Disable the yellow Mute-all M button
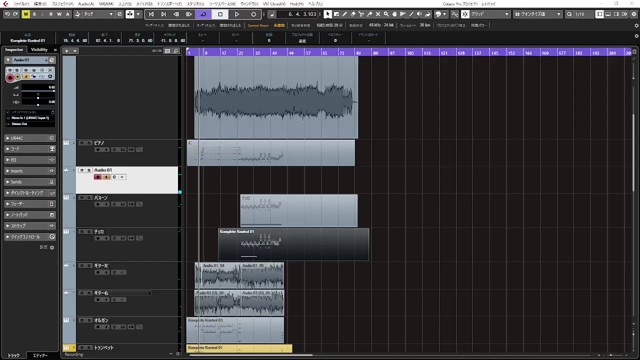 coord(26,14)
